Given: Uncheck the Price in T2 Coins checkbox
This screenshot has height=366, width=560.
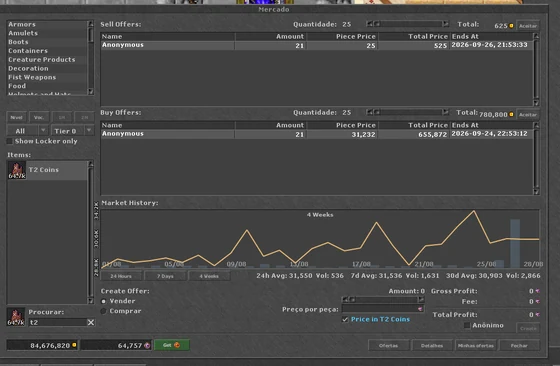Looking at the screenshot, I should (345, 319).
